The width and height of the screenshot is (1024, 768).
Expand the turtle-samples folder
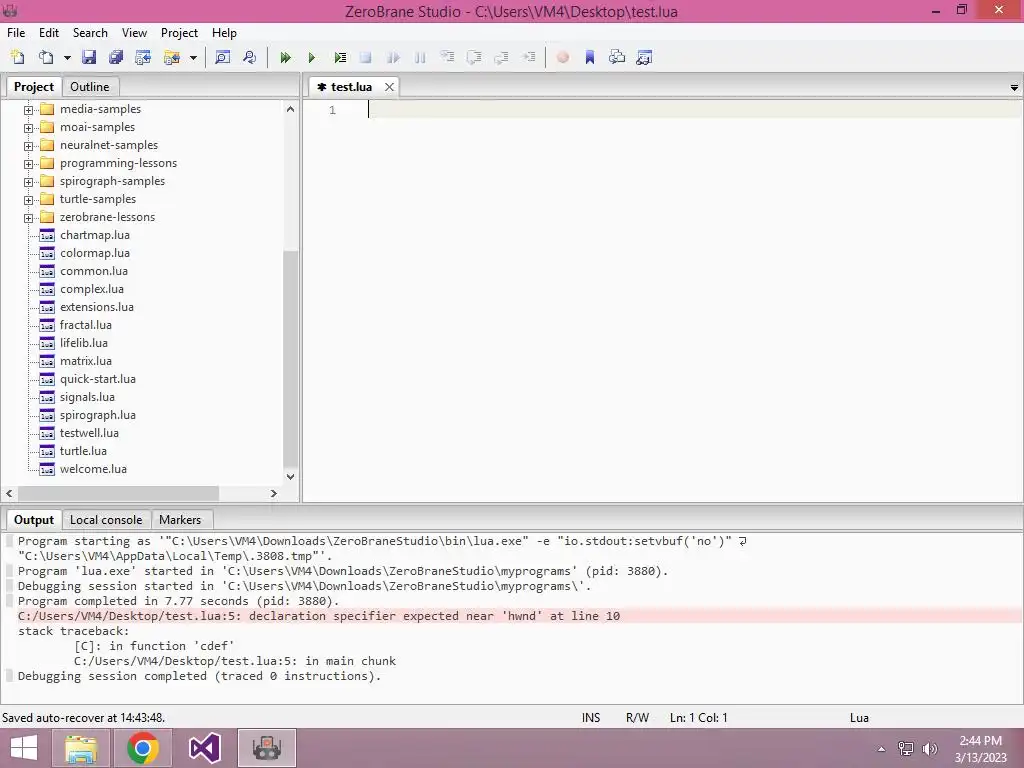click(28, 200)
